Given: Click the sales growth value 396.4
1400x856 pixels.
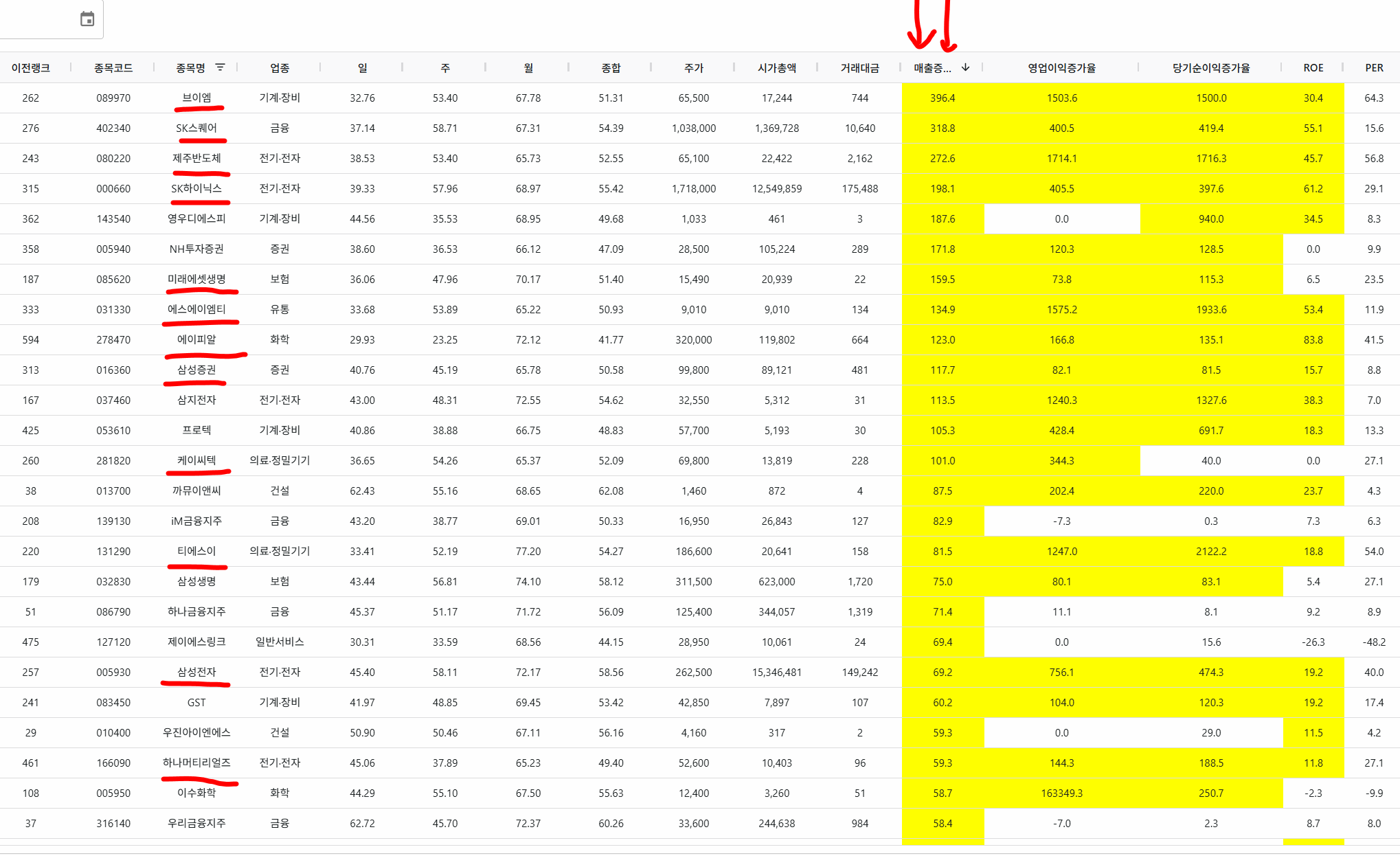Looking at the screenshot, I should [942, 98].
